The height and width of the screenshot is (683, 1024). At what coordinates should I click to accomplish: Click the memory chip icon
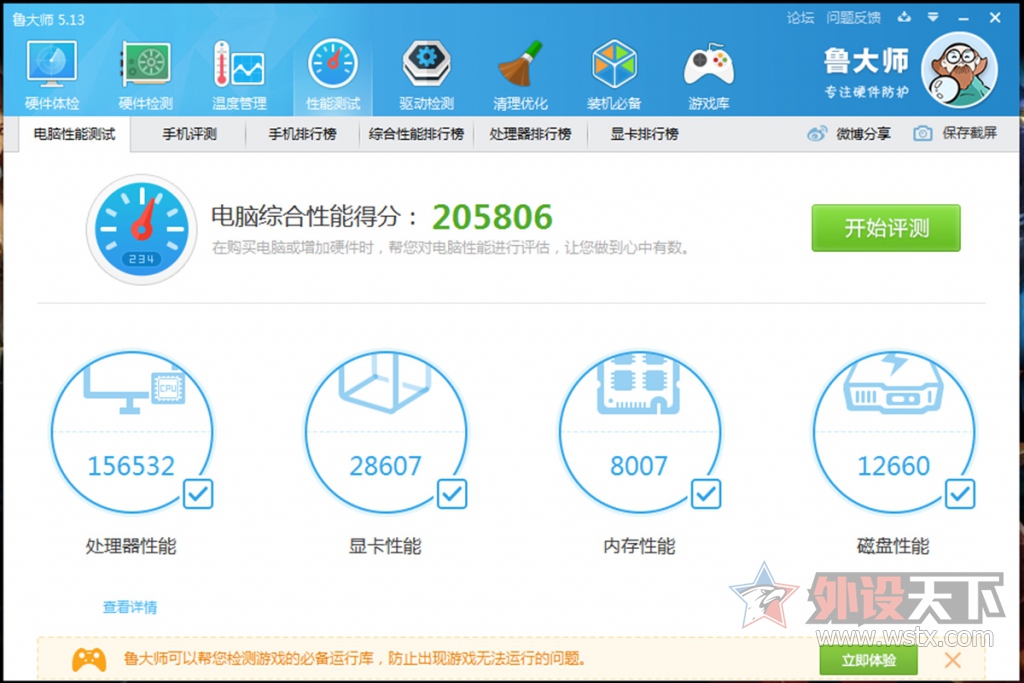point(639,385)
